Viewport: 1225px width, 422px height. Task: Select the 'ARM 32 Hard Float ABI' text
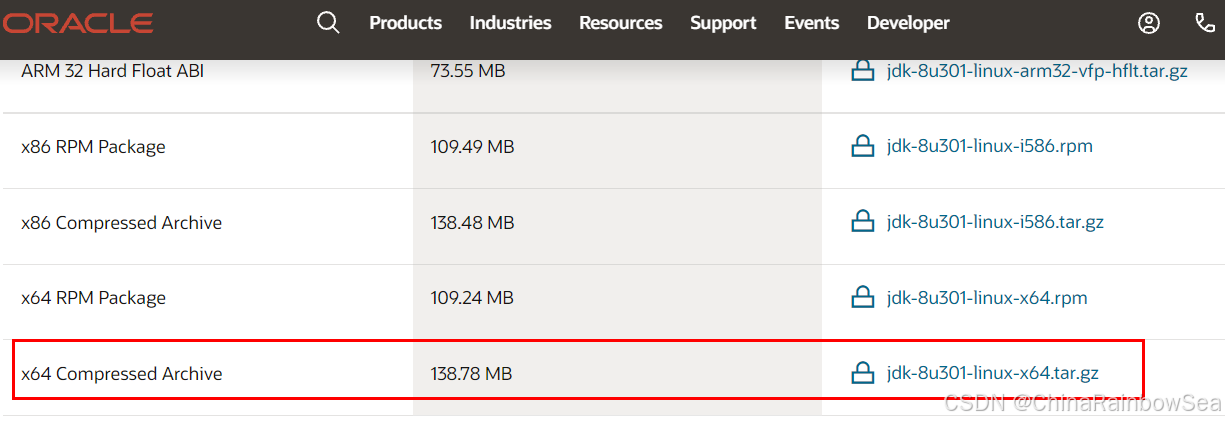112,71
